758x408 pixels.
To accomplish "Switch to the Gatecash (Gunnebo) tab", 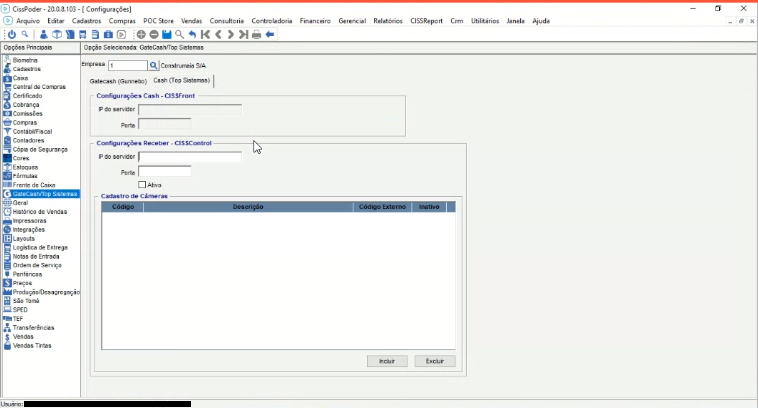I will [x=118, y=81].
